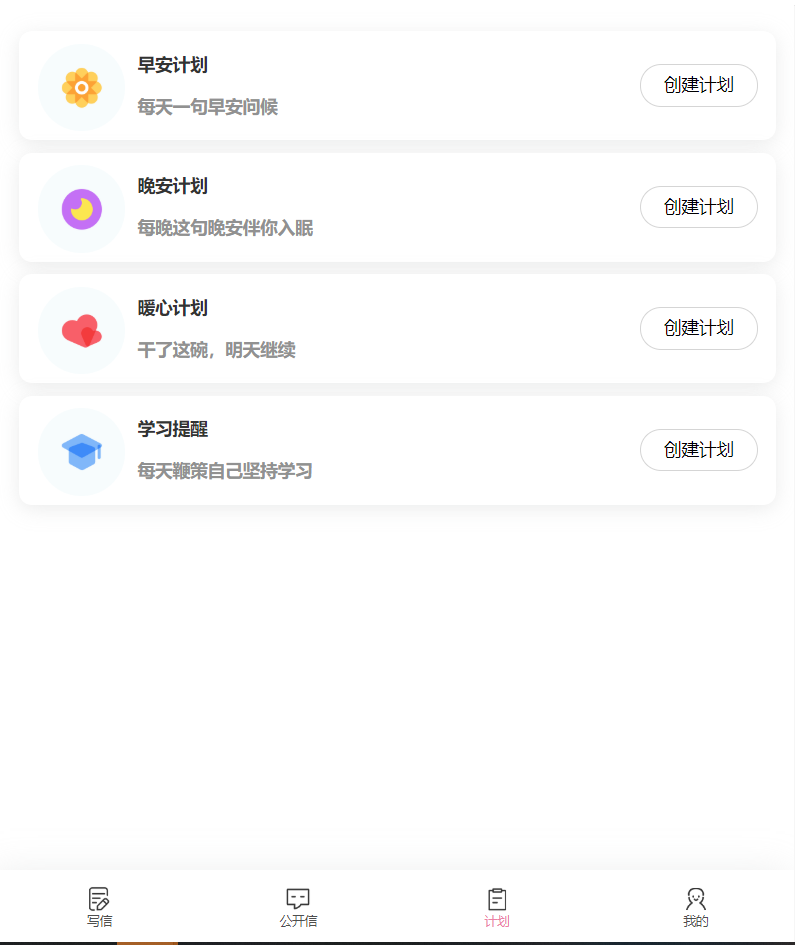The image size is (795, 945).
Task: Tap the 公开信 speech bubble icon
Action: click(298, 898)
